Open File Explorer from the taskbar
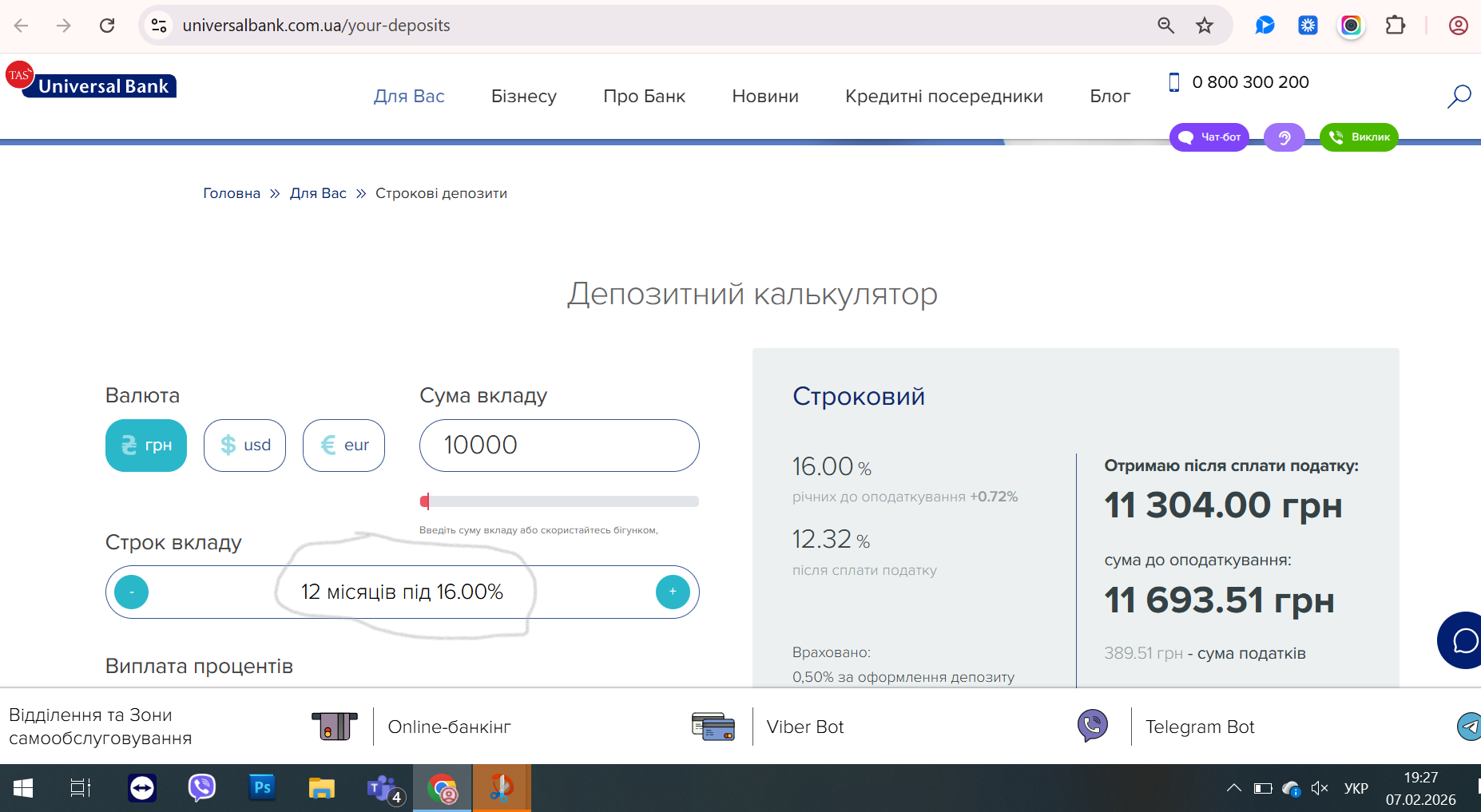Image resolution: width=1481 pixels, height=812 pixels. click(x=321, y=789)
